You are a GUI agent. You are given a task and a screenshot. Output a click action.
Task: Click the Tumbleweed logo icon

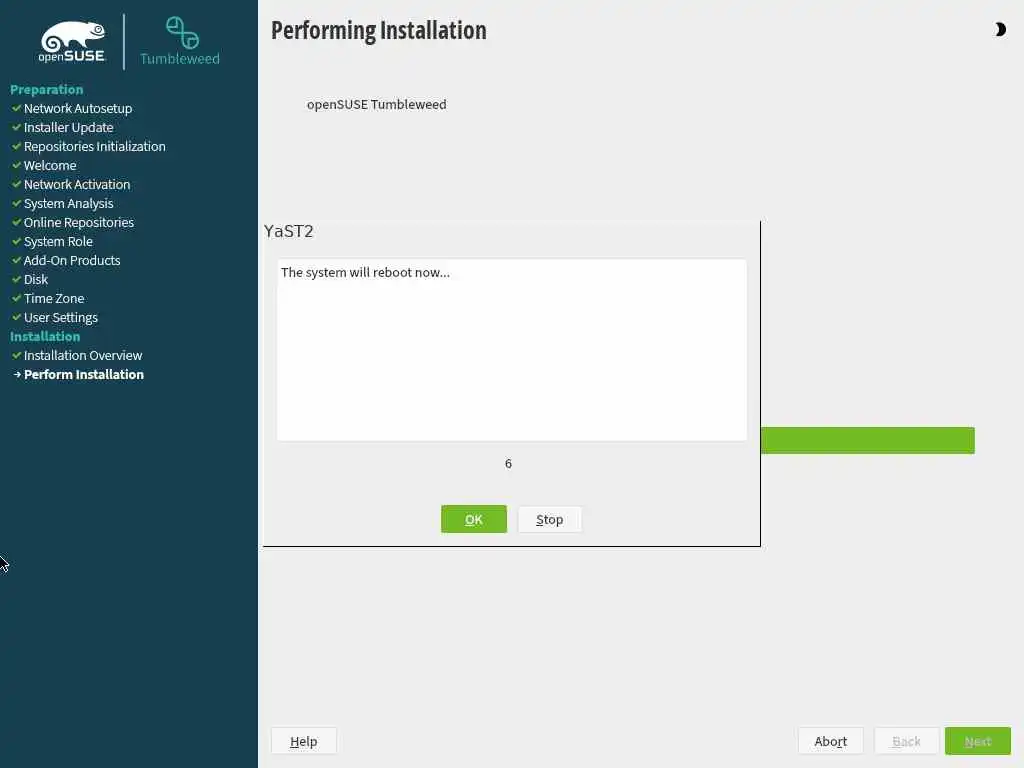[182, 33]
